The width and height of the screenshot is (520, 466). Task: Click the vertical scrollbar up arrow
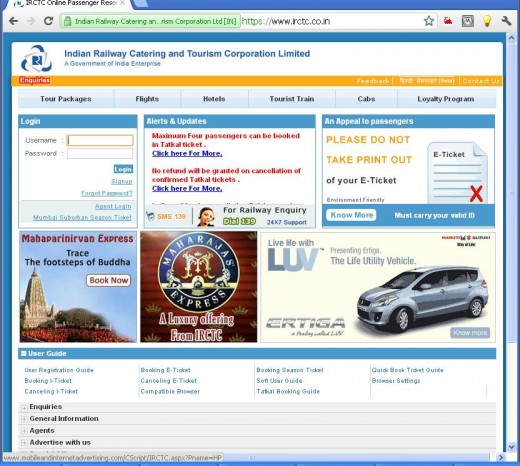(512, 38)
